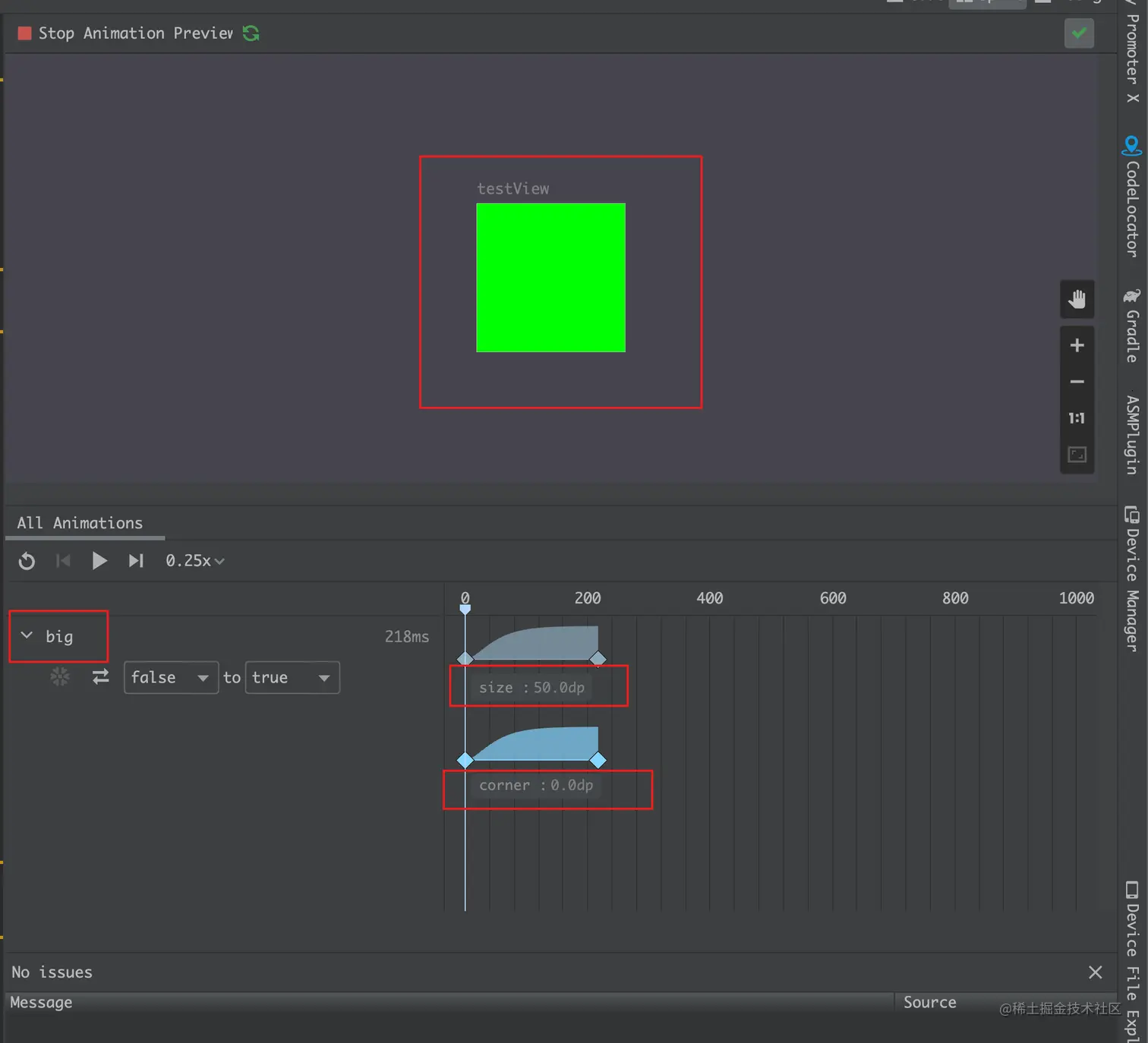
Task: Collapse the big animation row
Action: pyautogui.click(x=27, y=635)
